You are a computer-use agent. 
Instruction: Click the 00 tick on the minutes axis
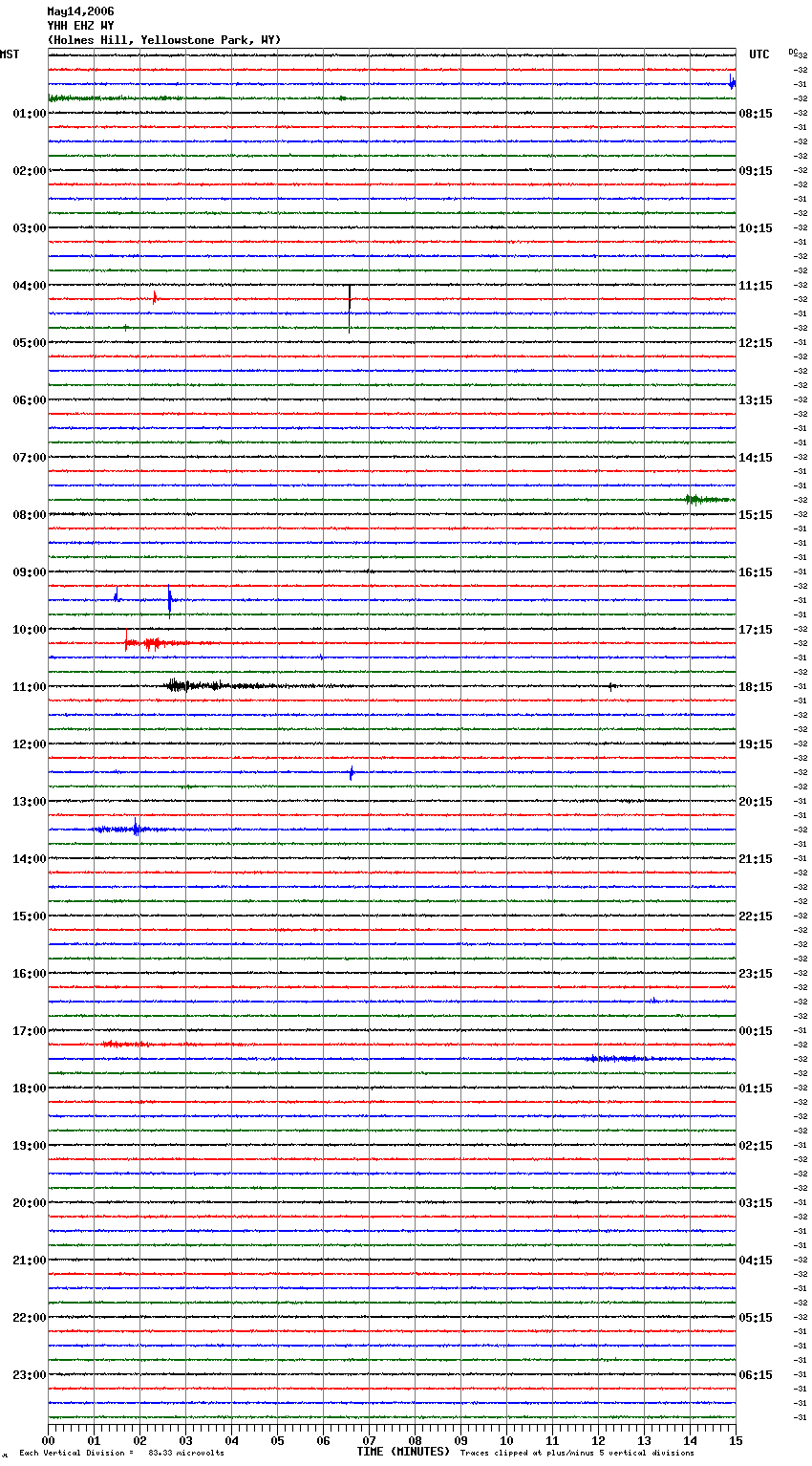click(x=48, y=1440)
